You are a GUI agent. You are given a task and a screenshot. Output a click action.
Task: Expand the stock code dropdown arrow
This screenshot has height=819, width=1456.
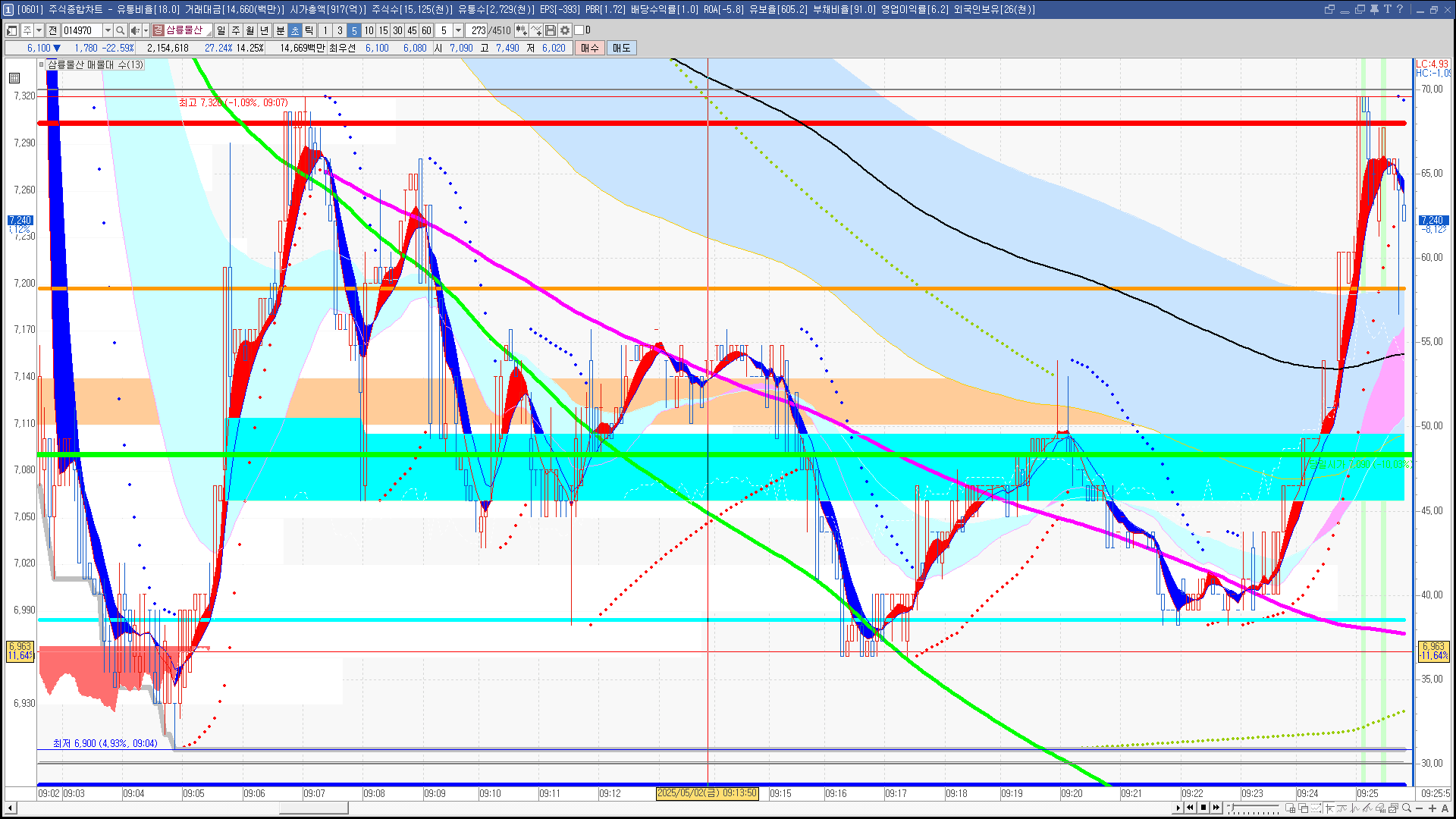point(108,30)
